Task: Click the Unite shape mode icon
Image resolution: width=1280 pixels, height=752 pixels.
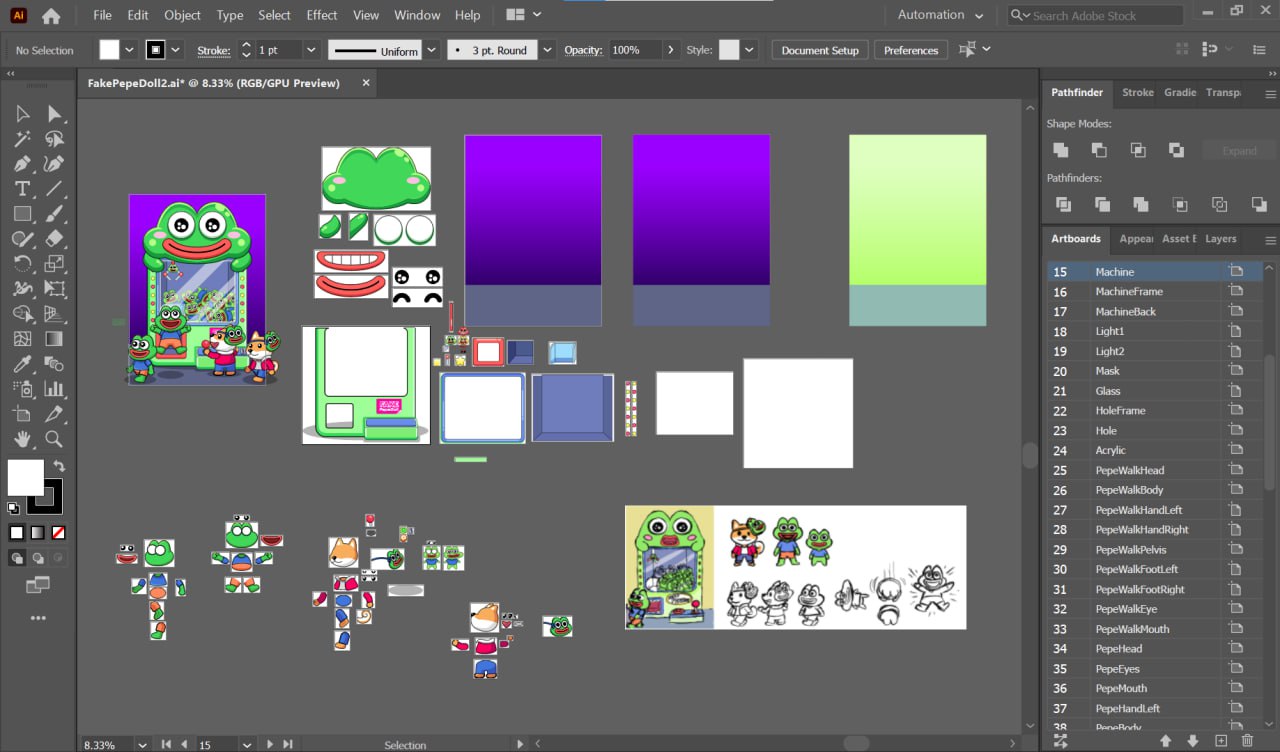Action: click(1061, 150)
